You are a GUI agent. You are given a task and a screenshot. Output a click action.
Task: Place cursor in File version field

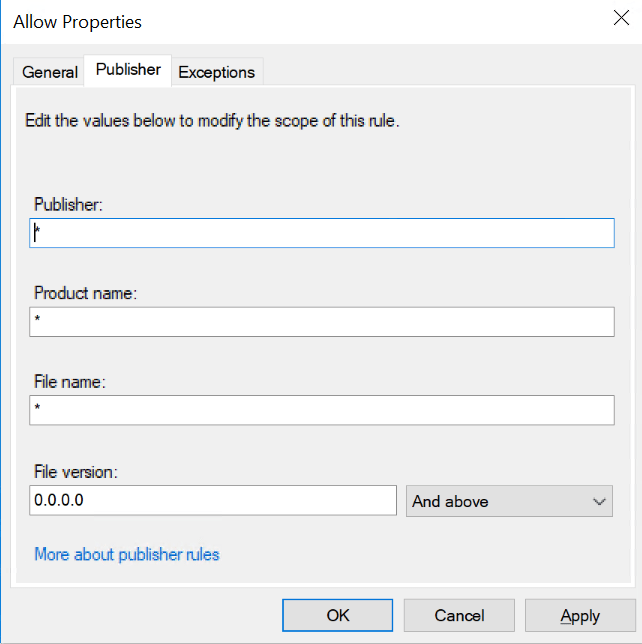tap(213, 500)
